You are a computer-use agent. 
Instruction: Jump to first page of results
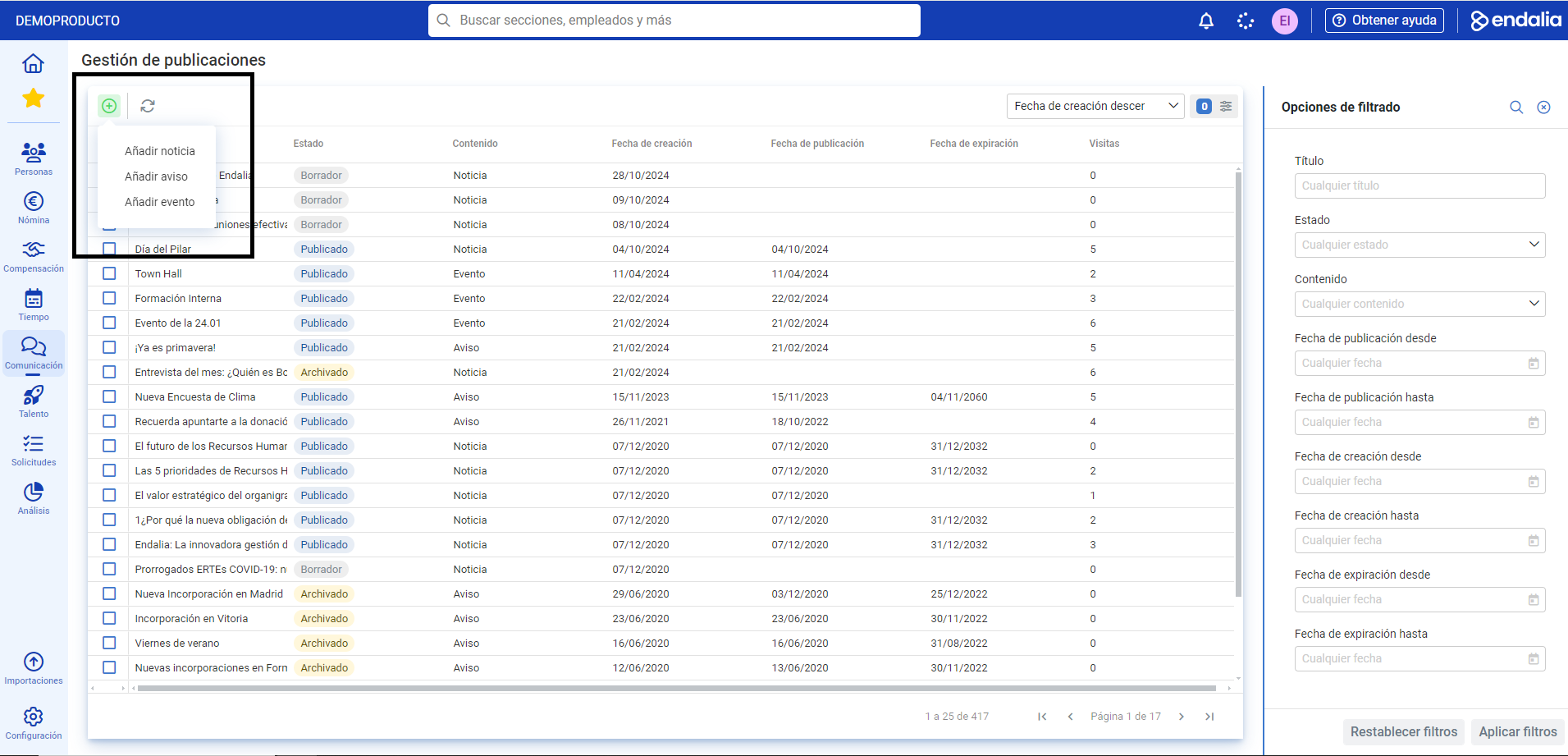[x=1042, y=717]
